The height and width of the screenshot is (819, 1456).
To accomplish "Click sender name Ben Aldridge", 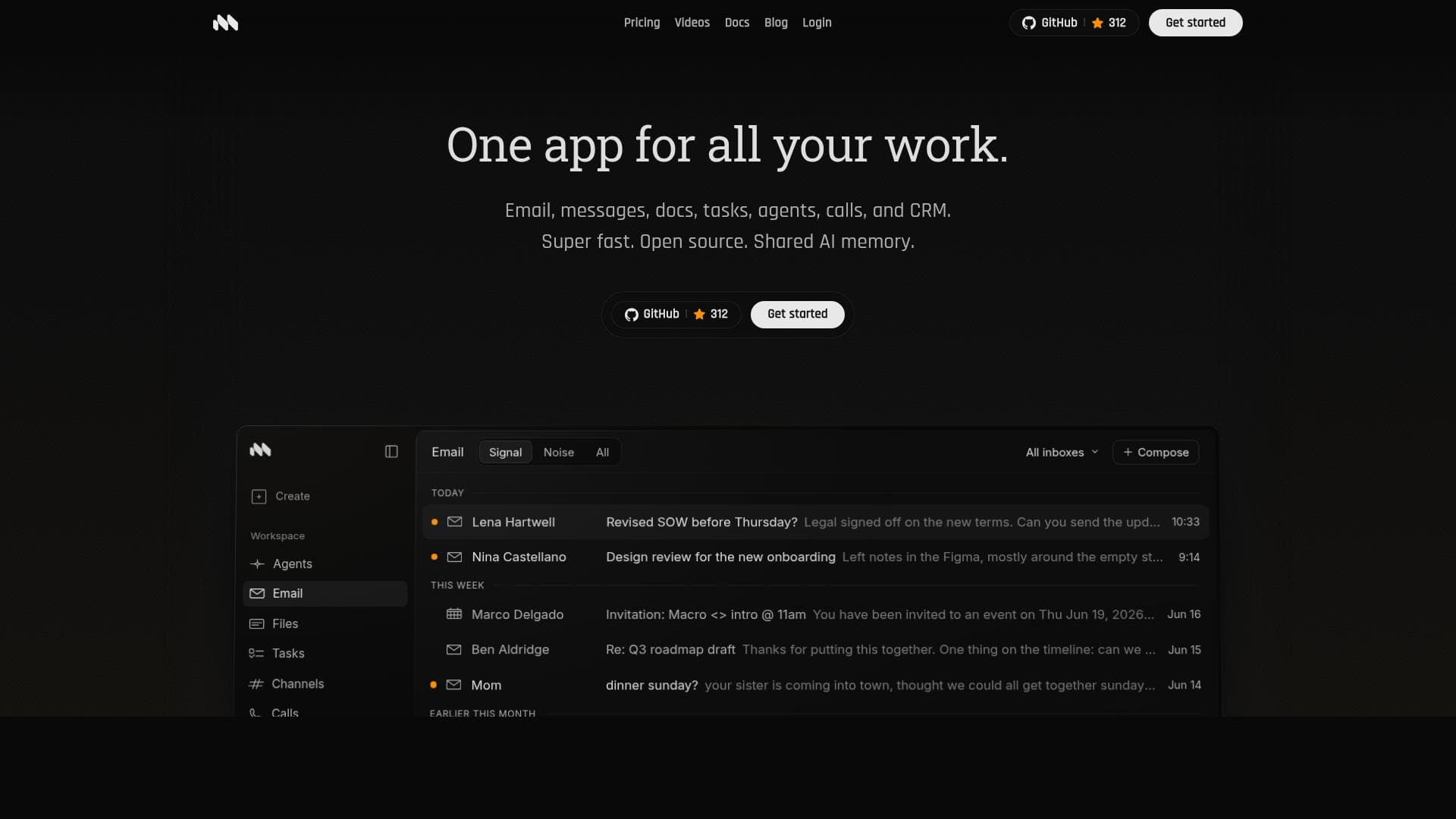I will [510, 650].
